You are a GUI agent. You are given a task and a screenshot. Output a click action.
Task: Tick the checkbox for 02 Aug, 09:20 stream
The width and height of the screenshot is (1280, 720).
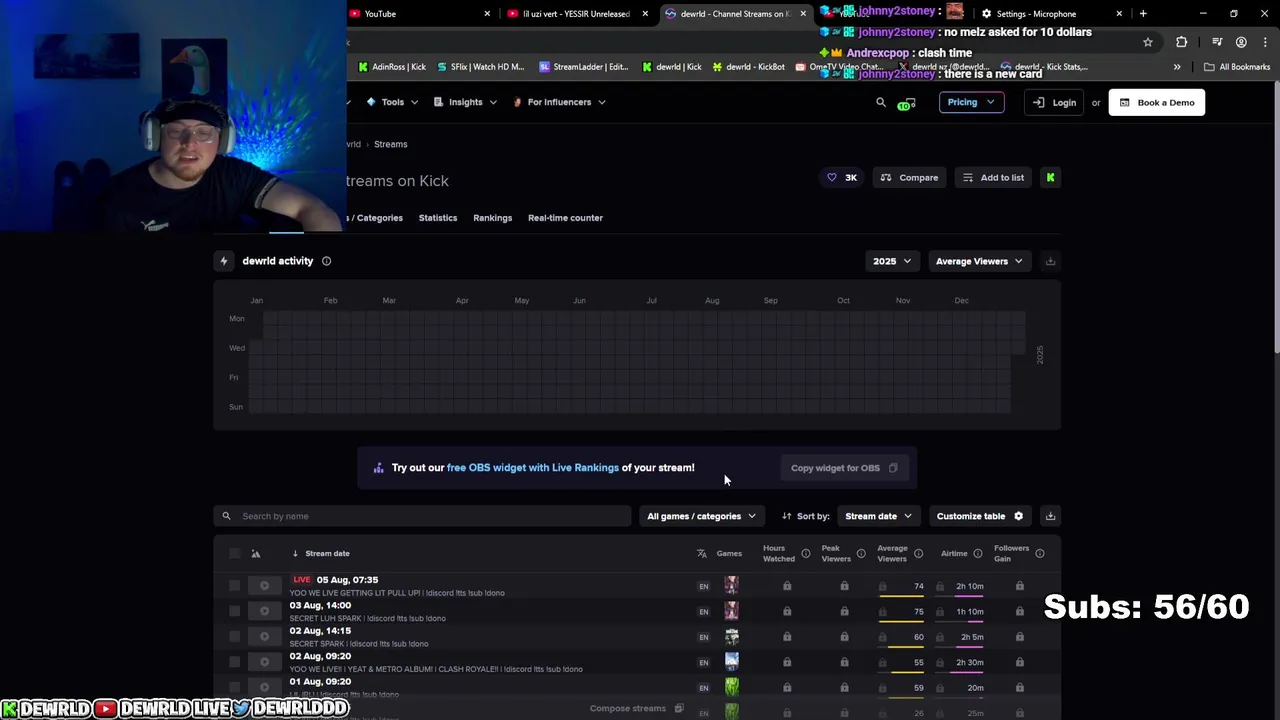click(x=235, y=662)
